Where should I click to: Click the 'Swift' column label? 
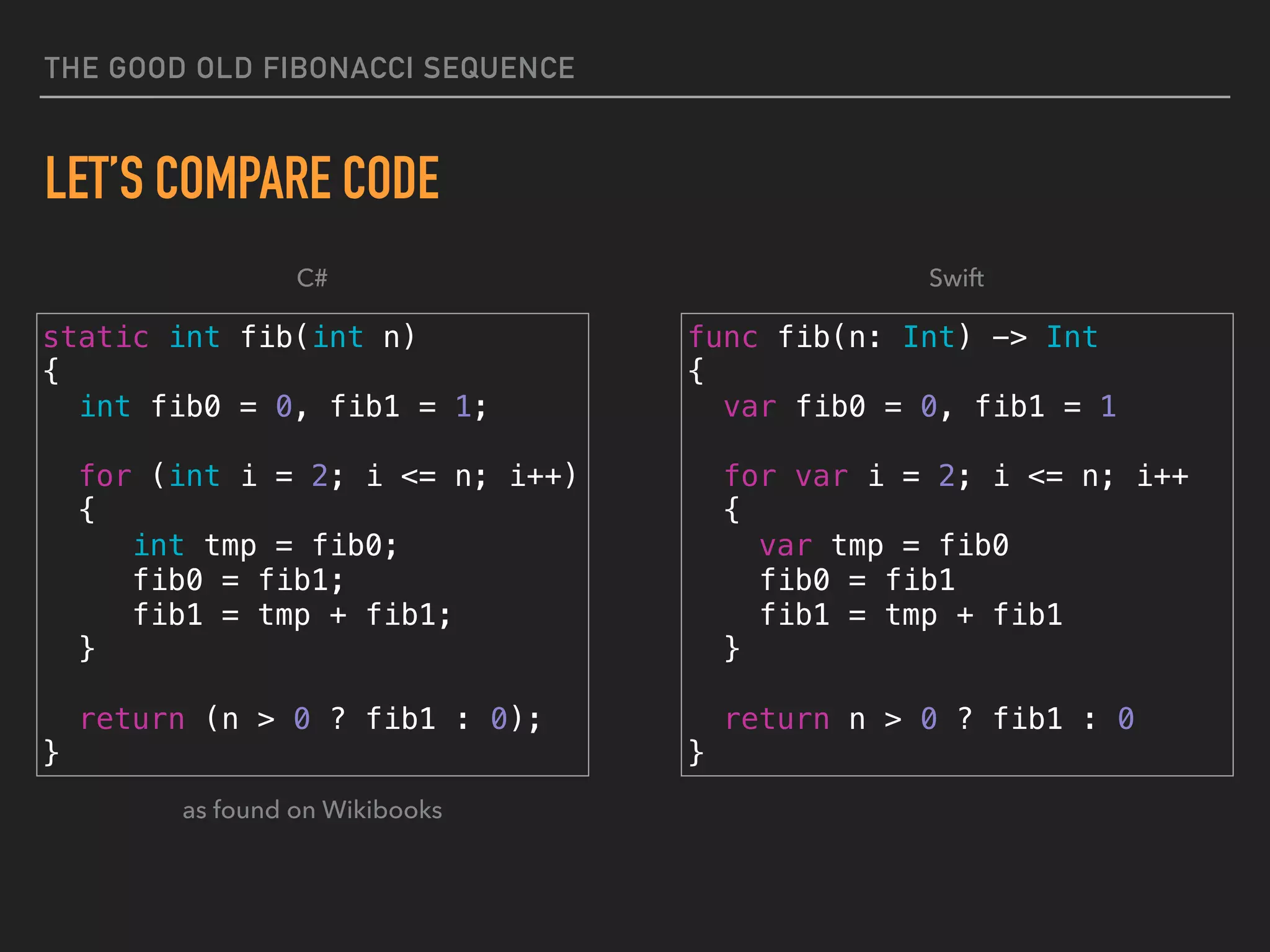pos(956,278)
